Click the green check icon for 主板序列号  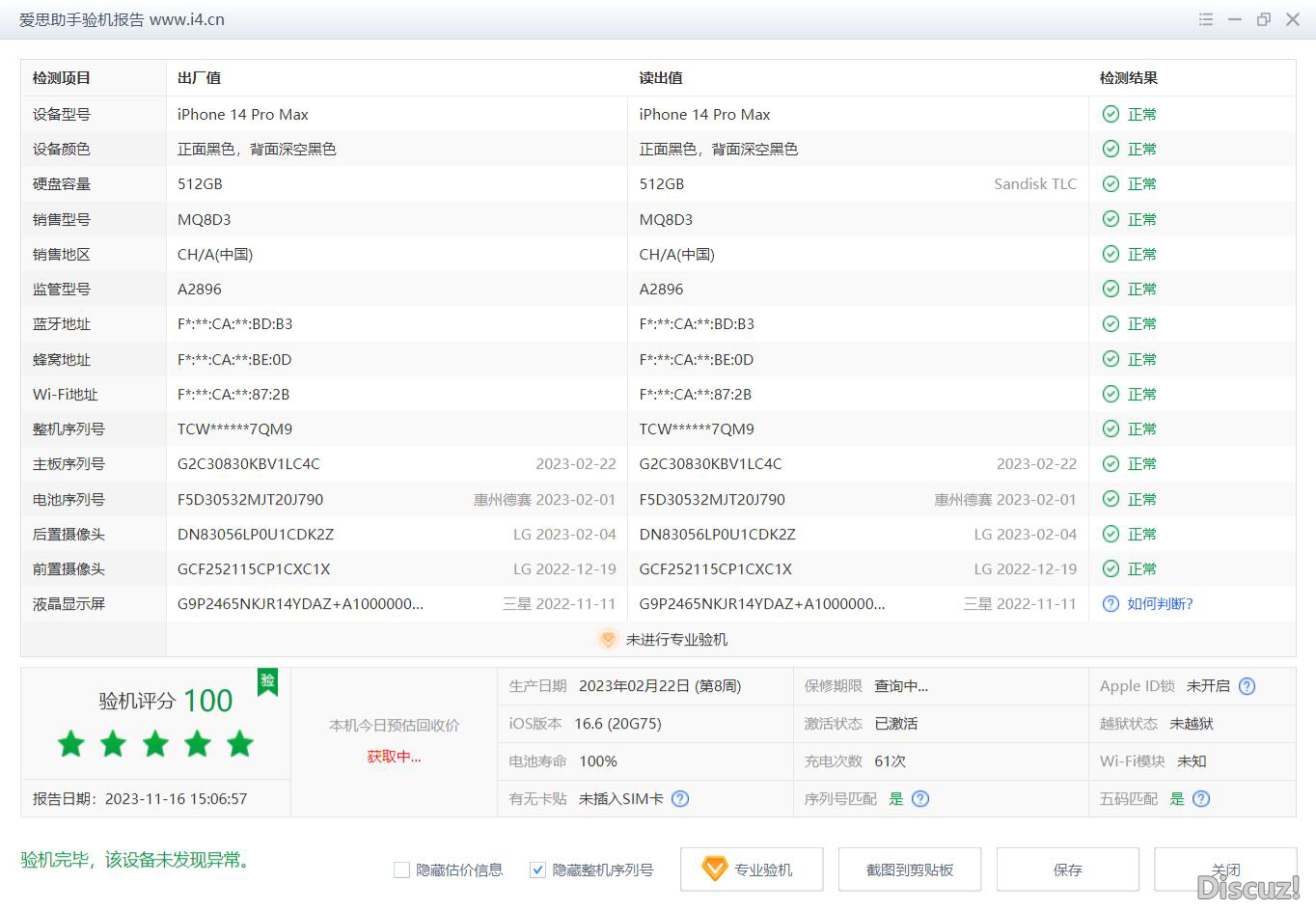[1110, 463]
